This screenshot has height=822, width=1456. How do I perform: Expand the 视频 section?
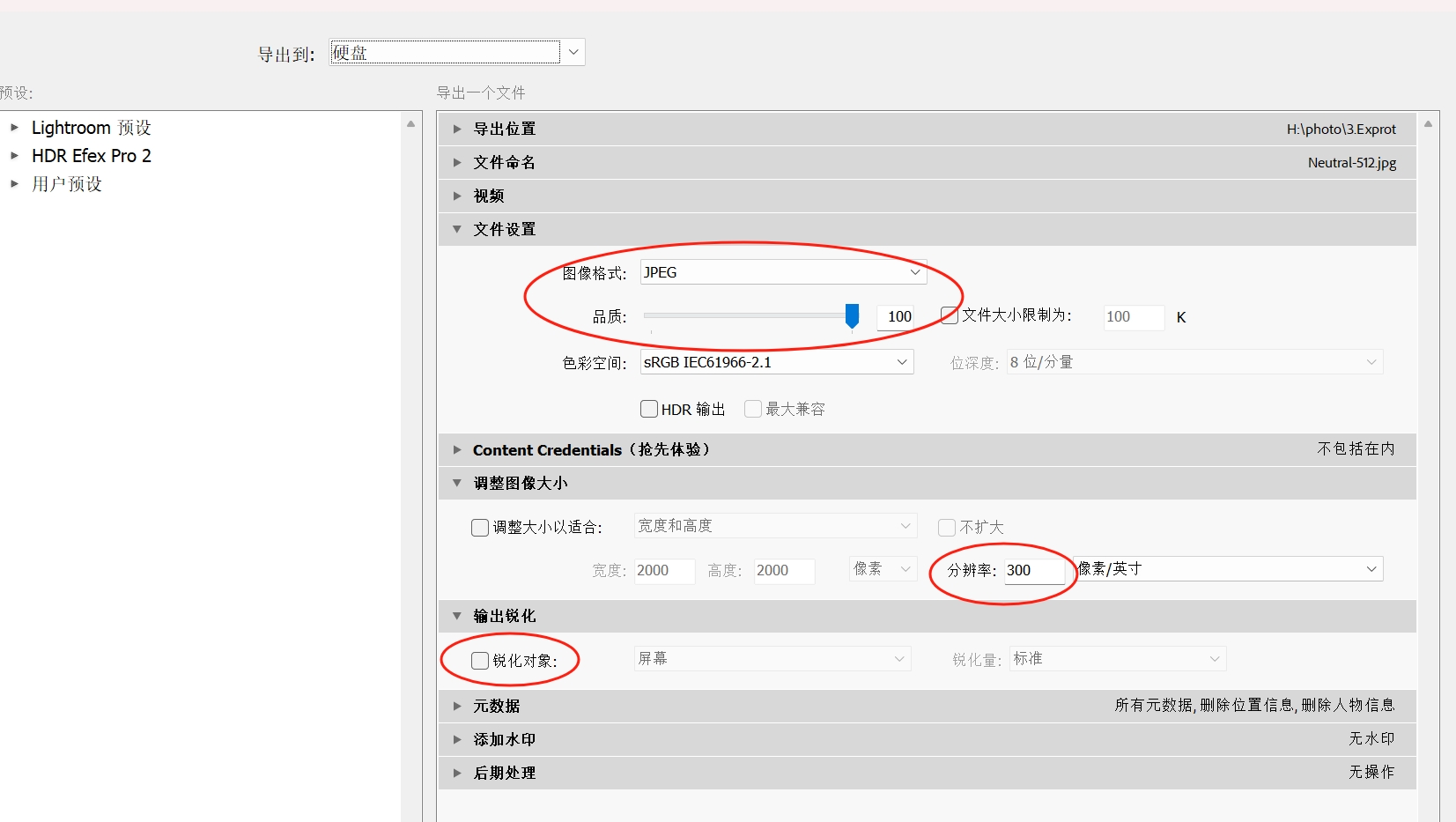(x=457, y=196)
